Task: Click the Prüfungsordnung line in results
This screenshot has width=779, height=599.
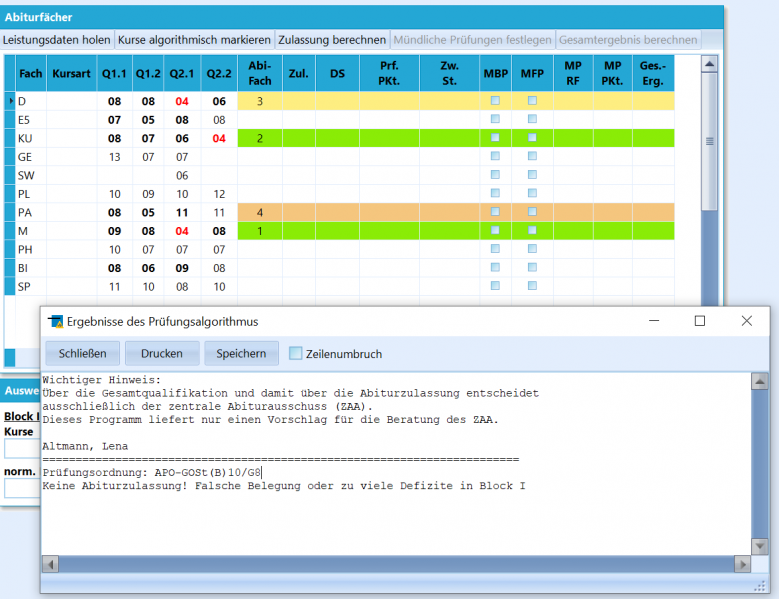Action: [x=152, y=472]
